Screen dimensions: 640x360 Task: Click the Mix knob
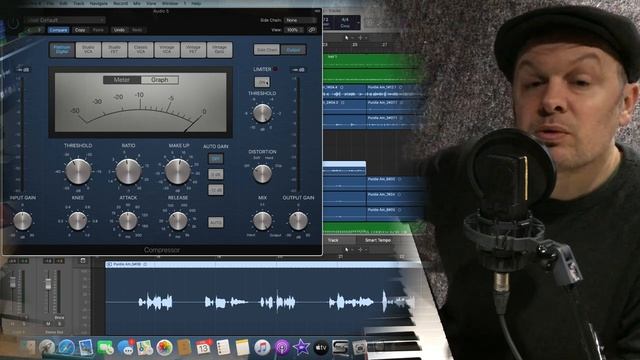coord(262,221)
